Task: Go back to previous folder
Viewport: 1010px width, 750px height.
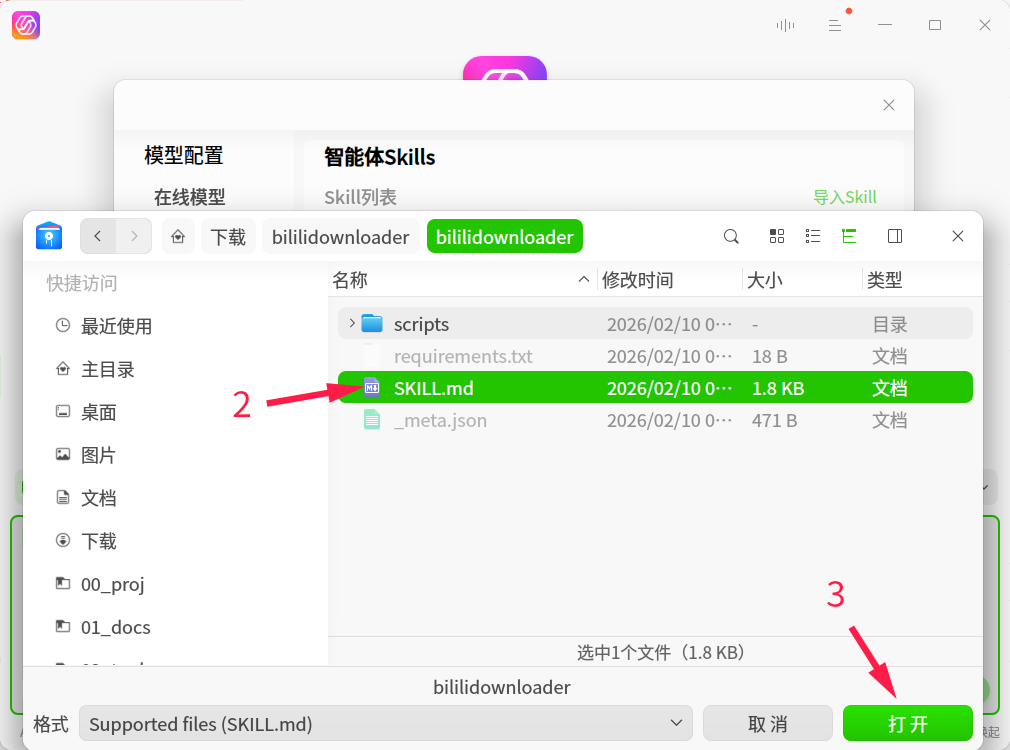Action: (98, 236)
